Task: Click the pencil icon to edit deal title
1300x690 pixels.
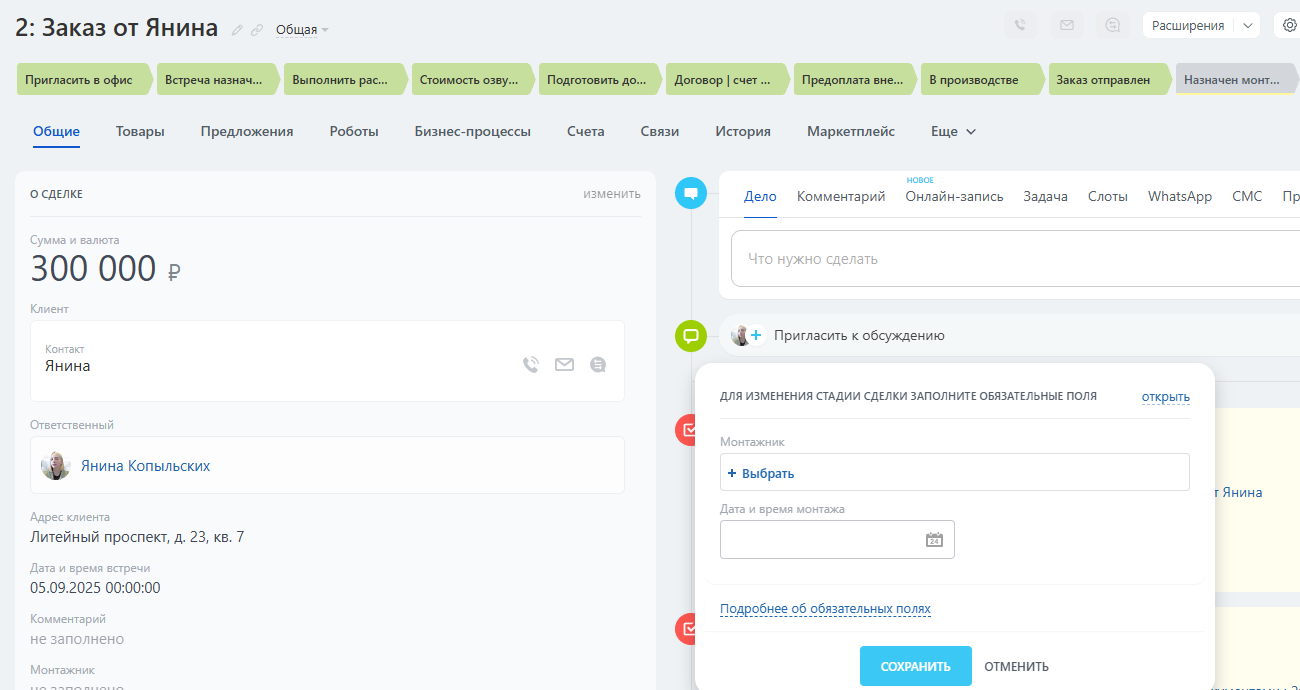Action: pyautogui.click(x=237, y=30)
